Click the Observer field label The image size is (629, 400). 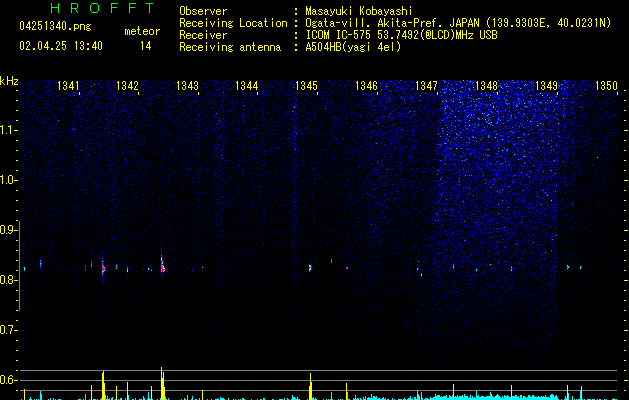click(x=203, y=11)
